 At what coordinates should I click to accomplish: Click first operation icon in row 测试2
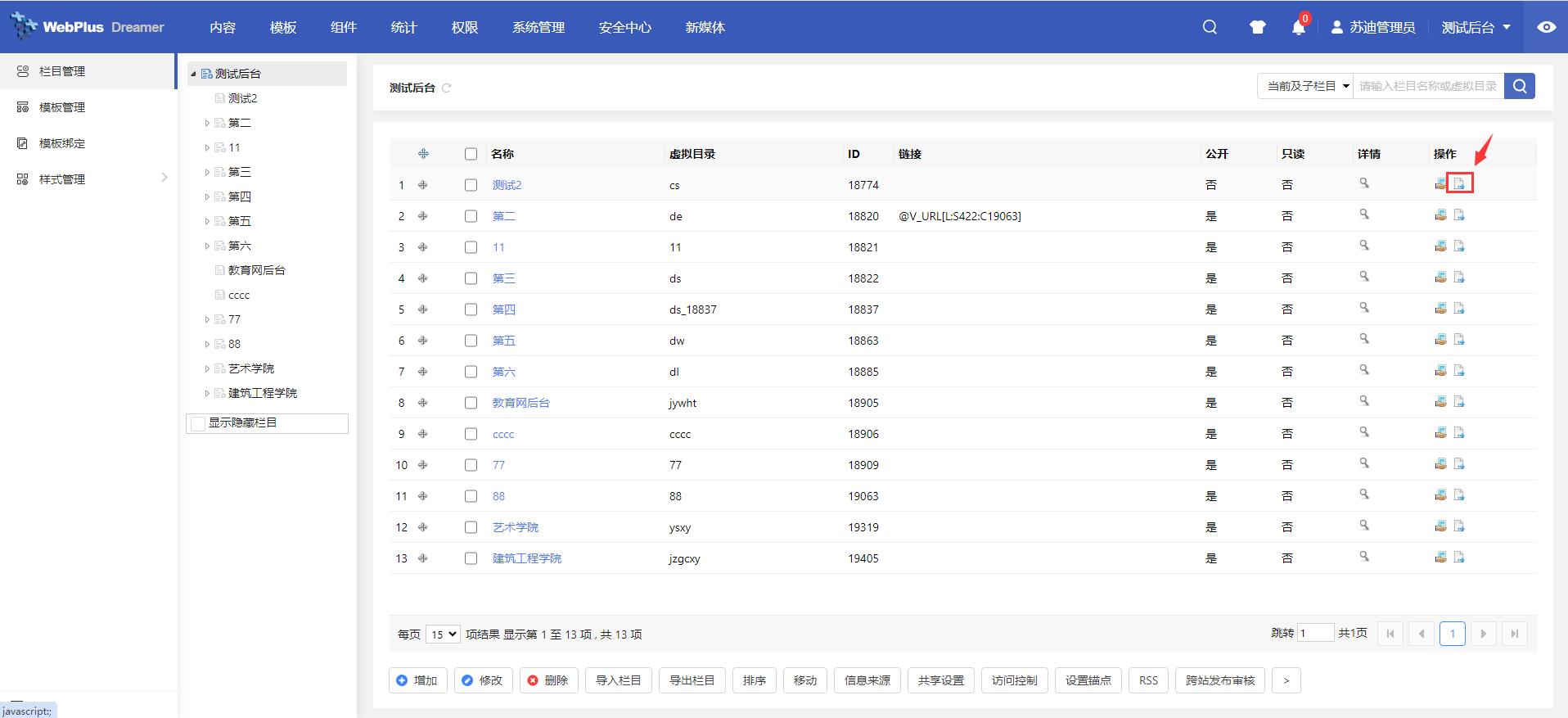tap(1440, 183)
